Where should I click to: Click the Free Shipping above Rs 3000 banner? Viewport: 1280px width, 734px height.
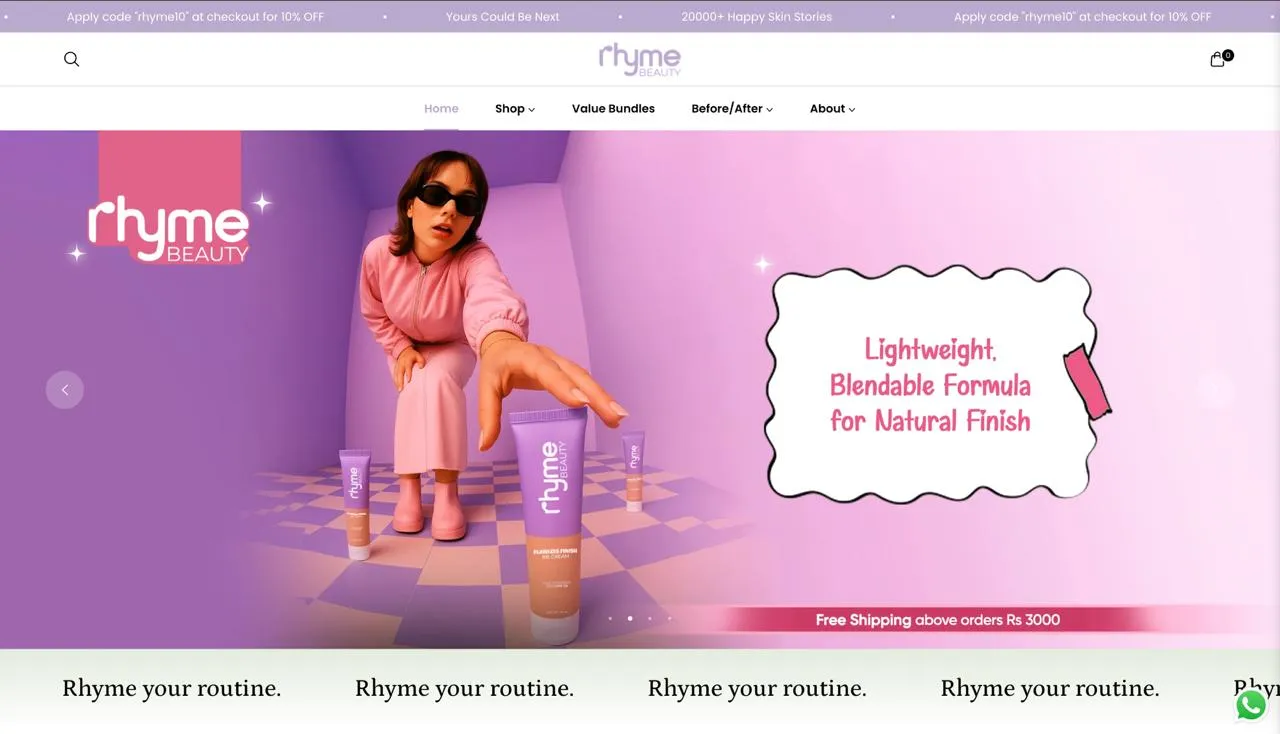click(x=937, y=620)
